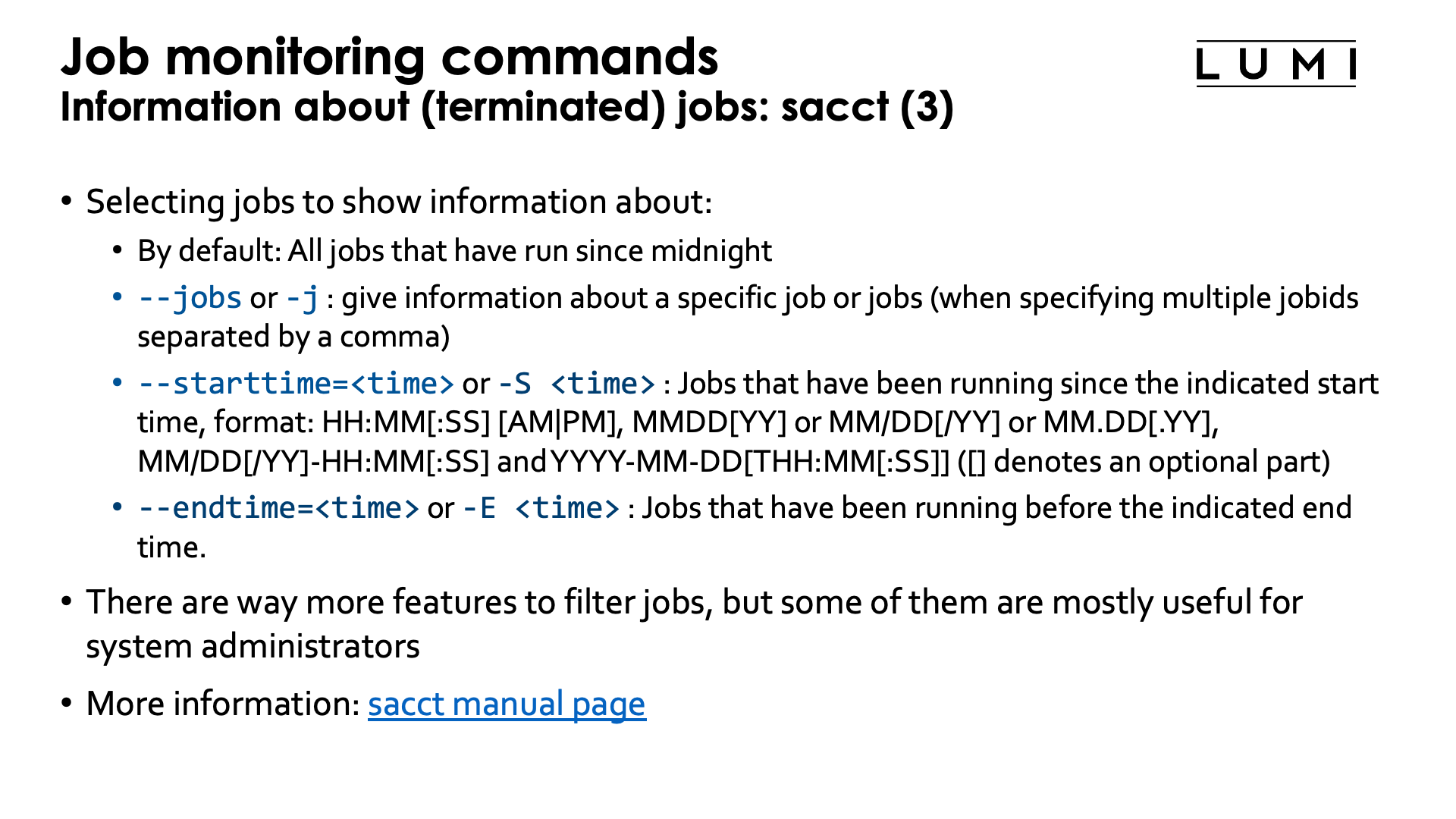Screen dimensions: 1456x819
Task: Open the sacct manual page link
Action: (x=507, y=704)
